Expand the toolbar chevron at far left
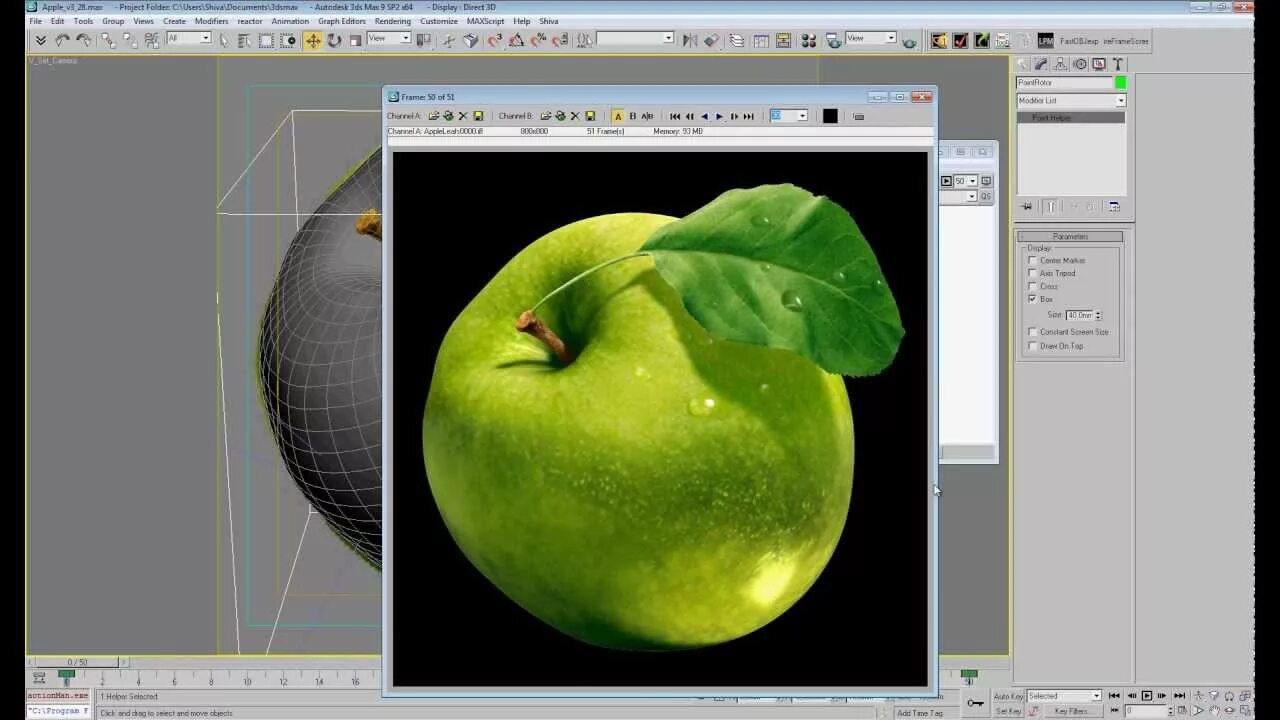The image size is (1280, 720). pyautogui.click(x=40, y=40)
